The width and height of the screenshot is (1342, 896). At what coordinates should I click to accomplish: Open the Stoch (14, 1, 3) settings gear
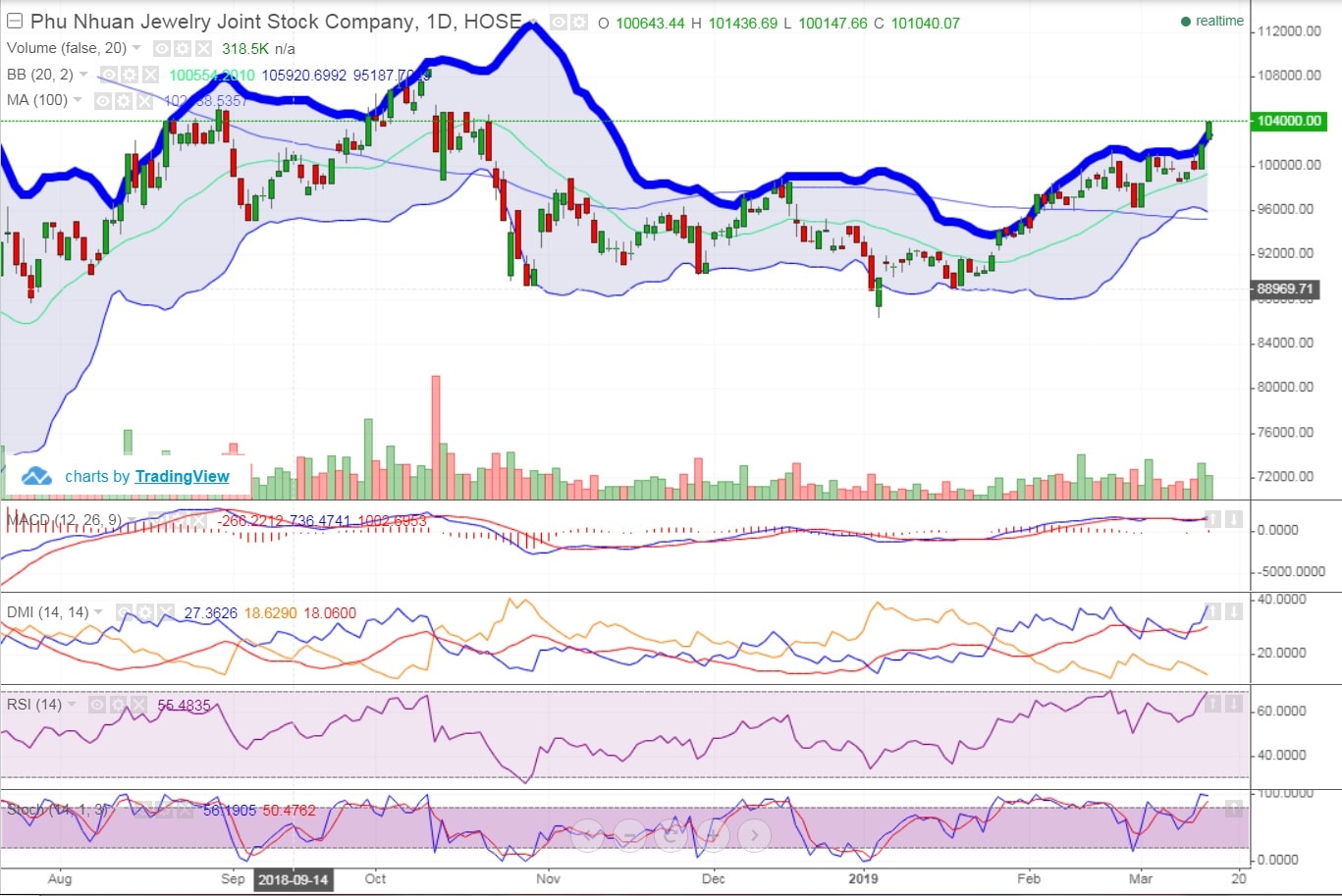click(x=164, y=810)
